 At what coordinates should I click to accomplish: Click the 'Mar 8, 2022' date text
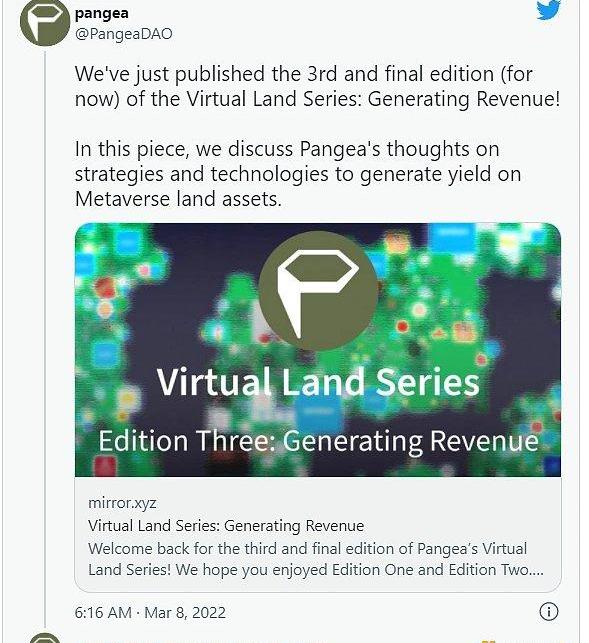(x=185, y=613)
